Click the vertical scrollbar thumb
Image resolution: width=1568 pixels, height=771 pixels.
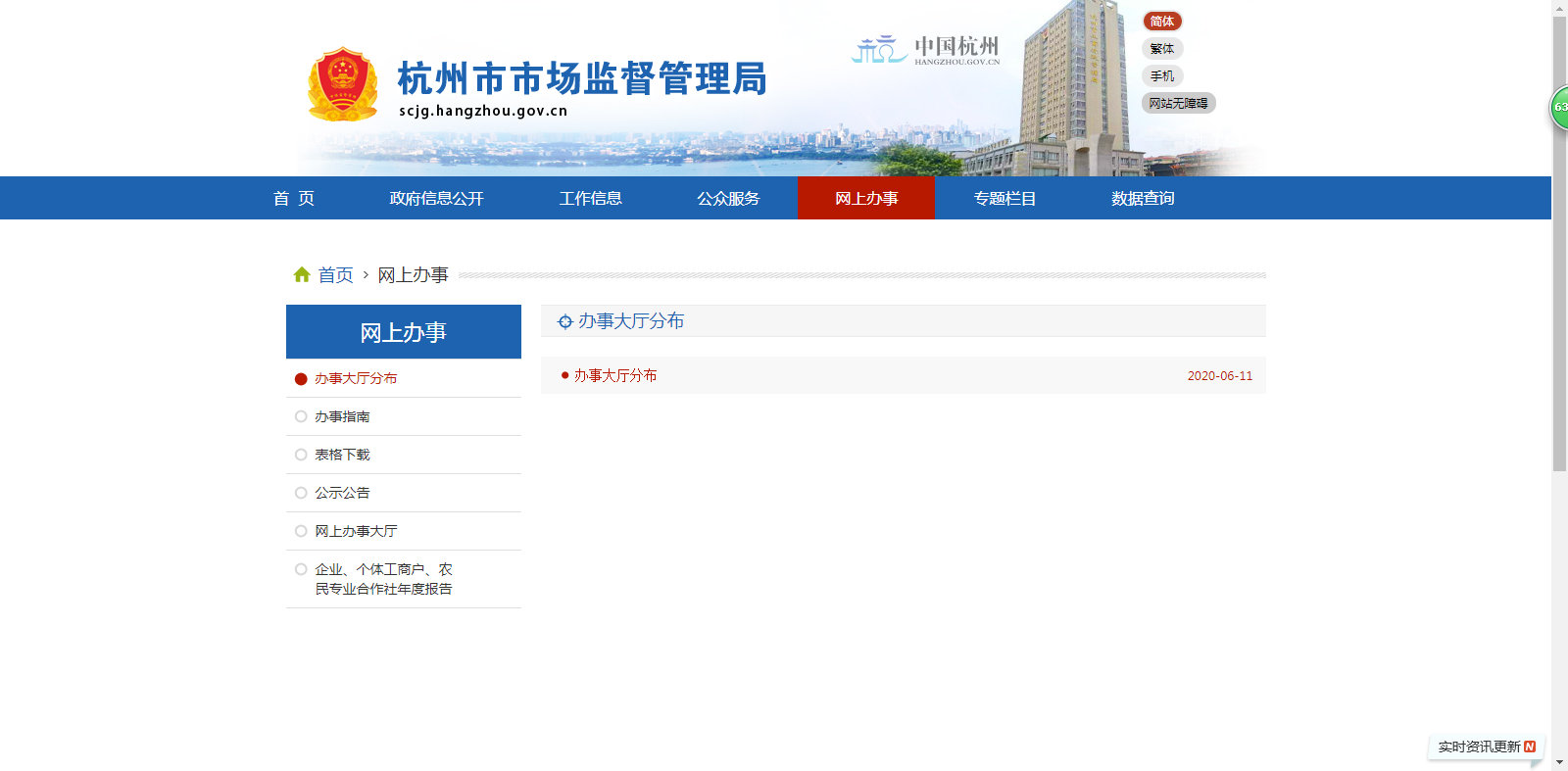pos(1559,243)
